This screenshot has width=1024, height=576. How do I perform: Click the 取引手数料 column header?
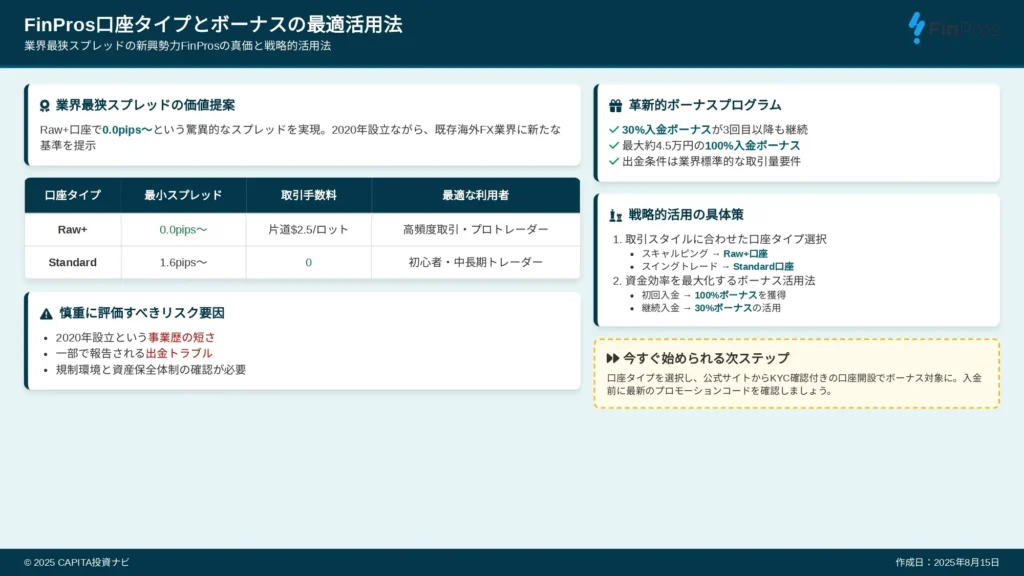[x=309, y=195]
